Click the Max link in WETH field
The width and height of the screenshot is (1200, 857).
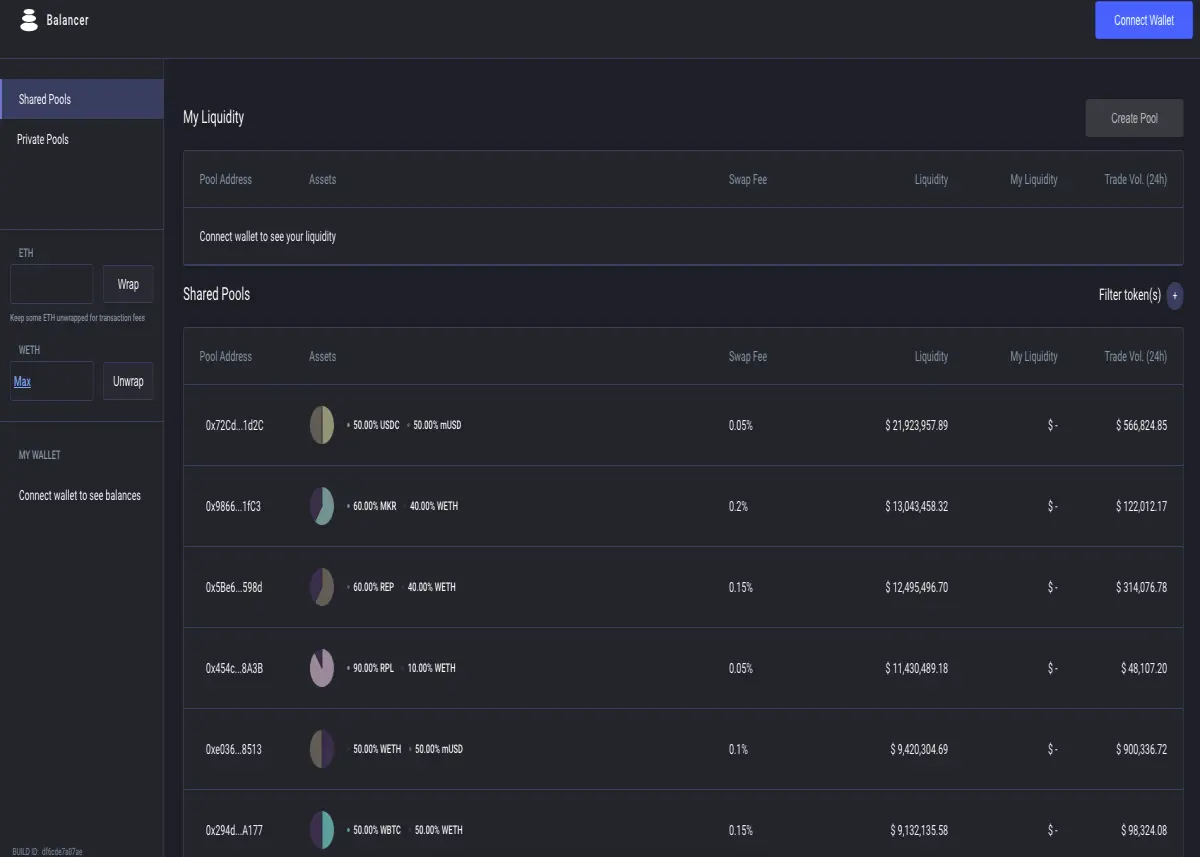coord(22,381)
